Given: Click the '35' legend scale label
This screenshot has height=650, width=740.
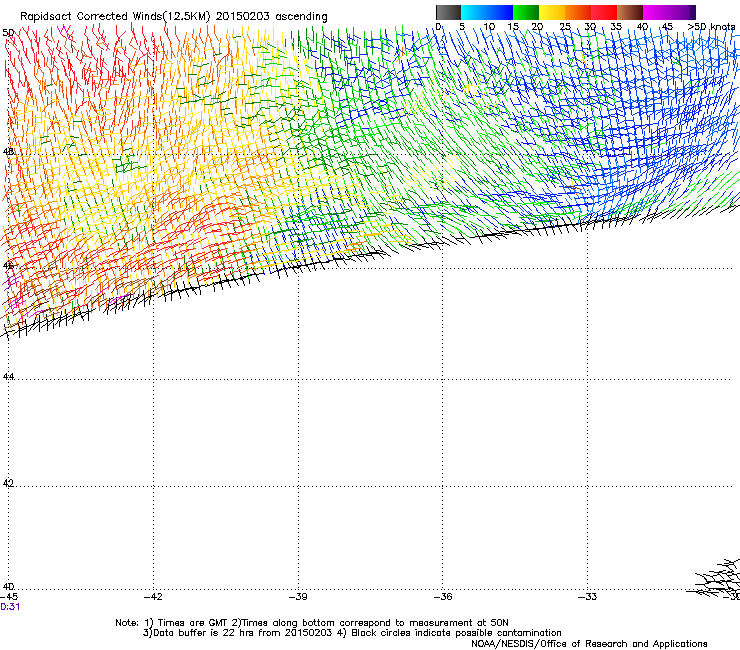Looking at the screenshot, I should (x=616, y=27).
